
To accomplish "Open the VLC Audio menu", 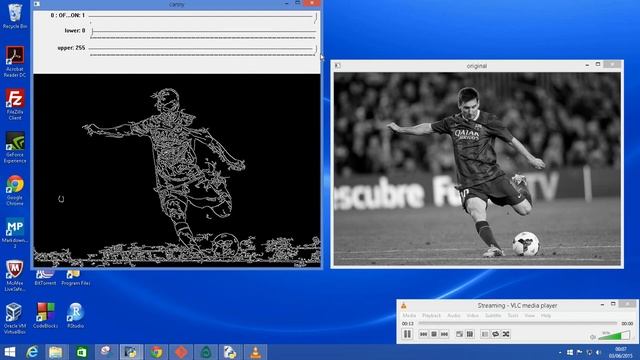I will (x=453, y=316).
